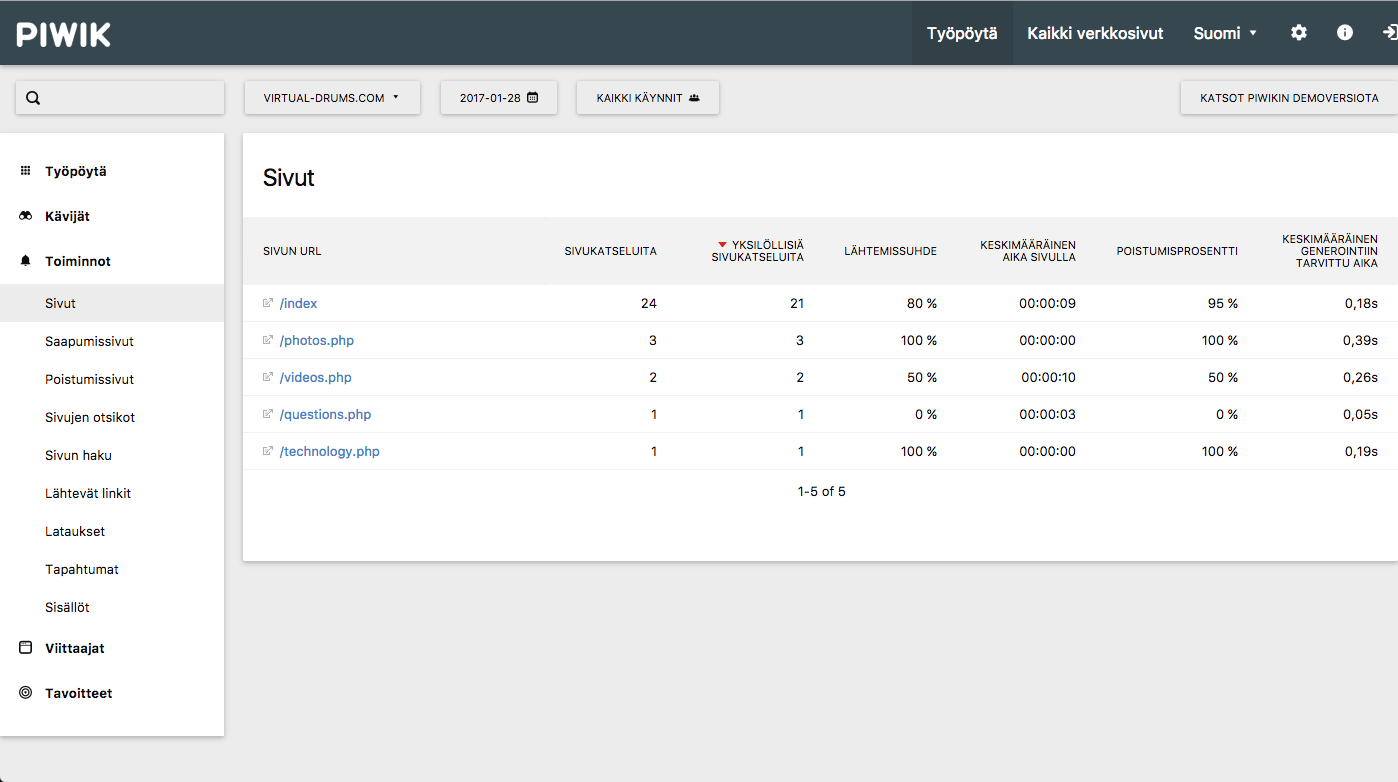
Task: Open external link icon for /index
Action: click(x=268, y=303)
